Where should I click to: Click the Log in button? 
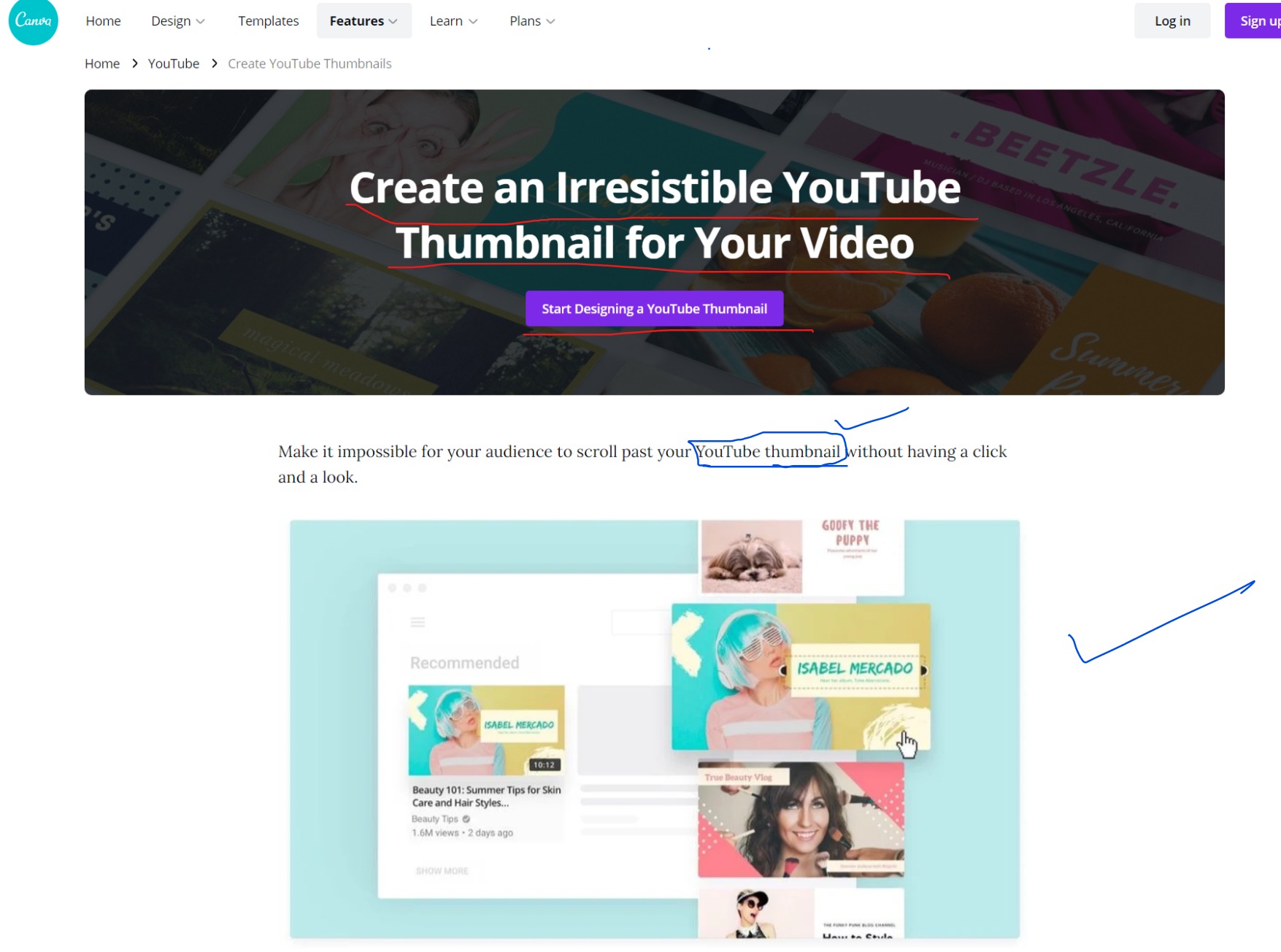pos(1172,21)
